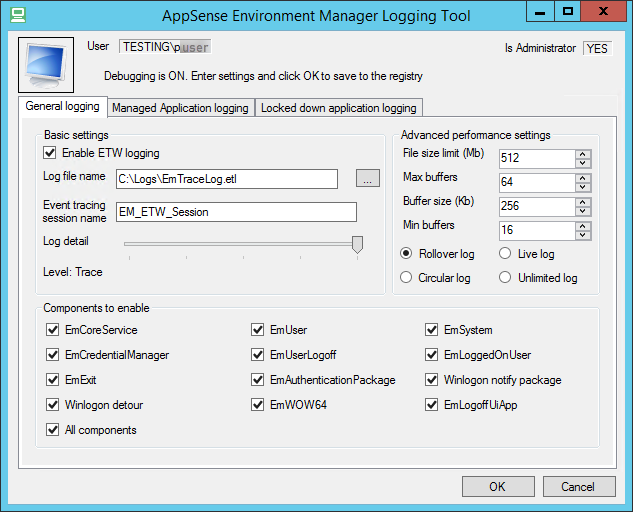Toggle the All components checkbox
The width and height of the screenshot is (633, 512).
54,430
